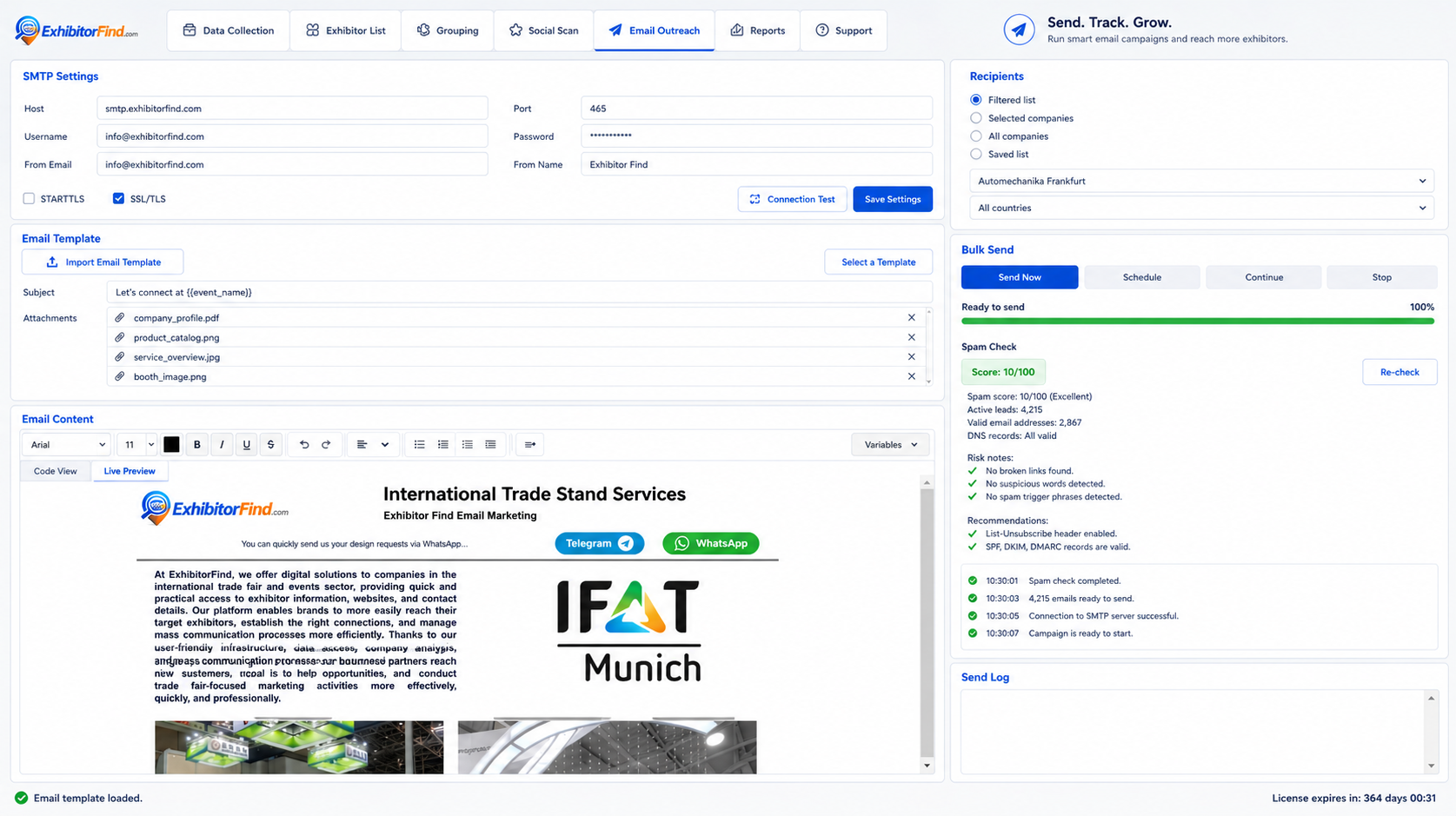1456x816 pixels.
Task: Expand the alignment options arrow
Action: pos(385,445)
